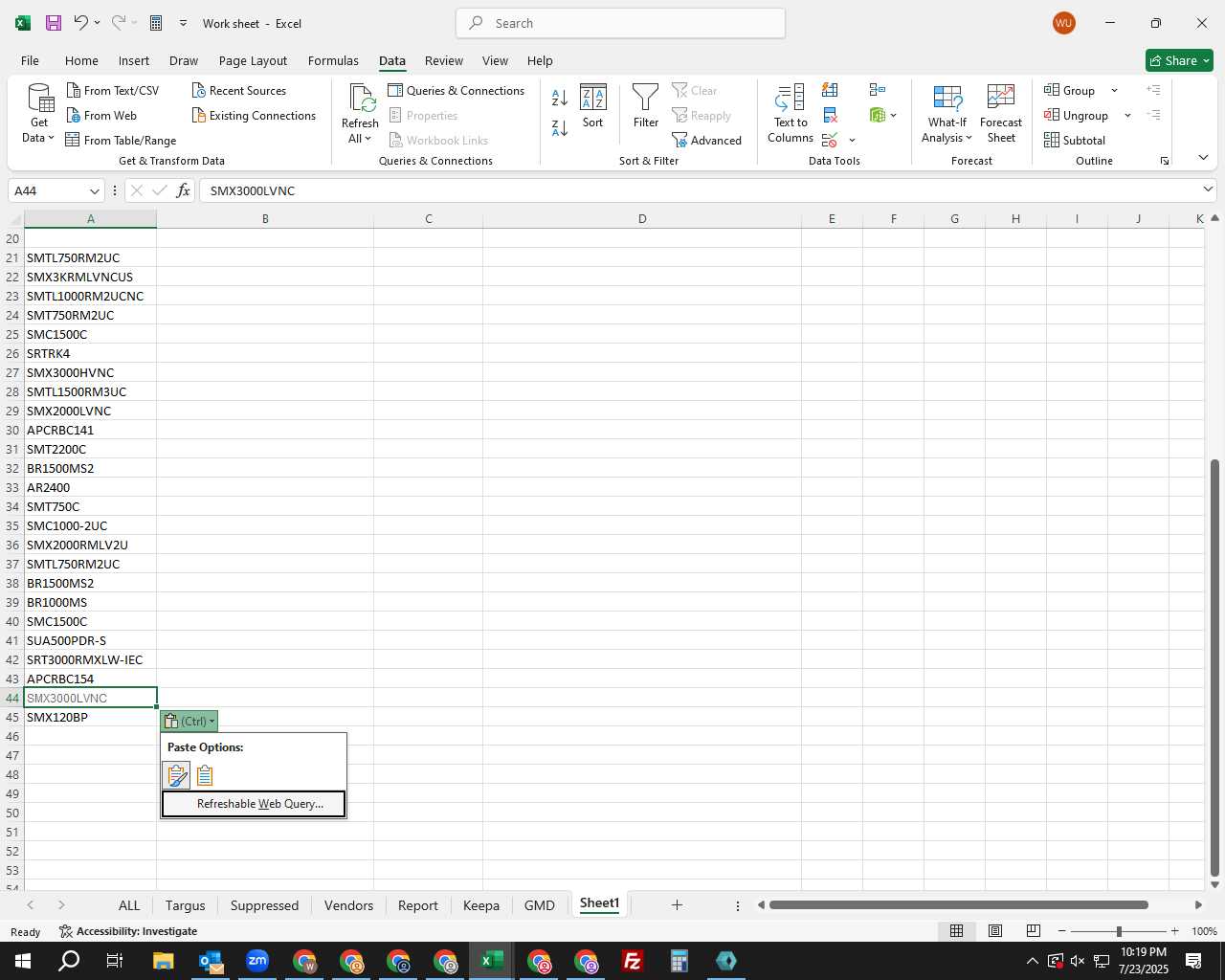Screen dimensions: 1225x980
Task: Open Existing Connections
Action: tap(254, 115)
